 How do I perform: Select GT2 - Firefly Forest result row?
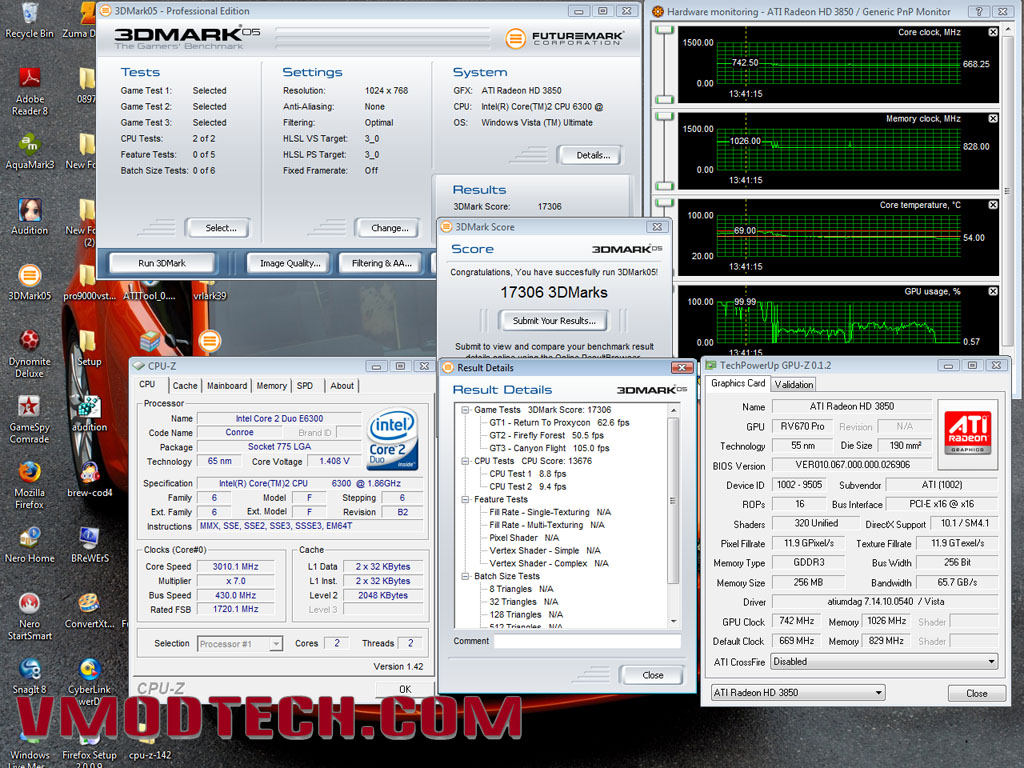tap(546, 436)
